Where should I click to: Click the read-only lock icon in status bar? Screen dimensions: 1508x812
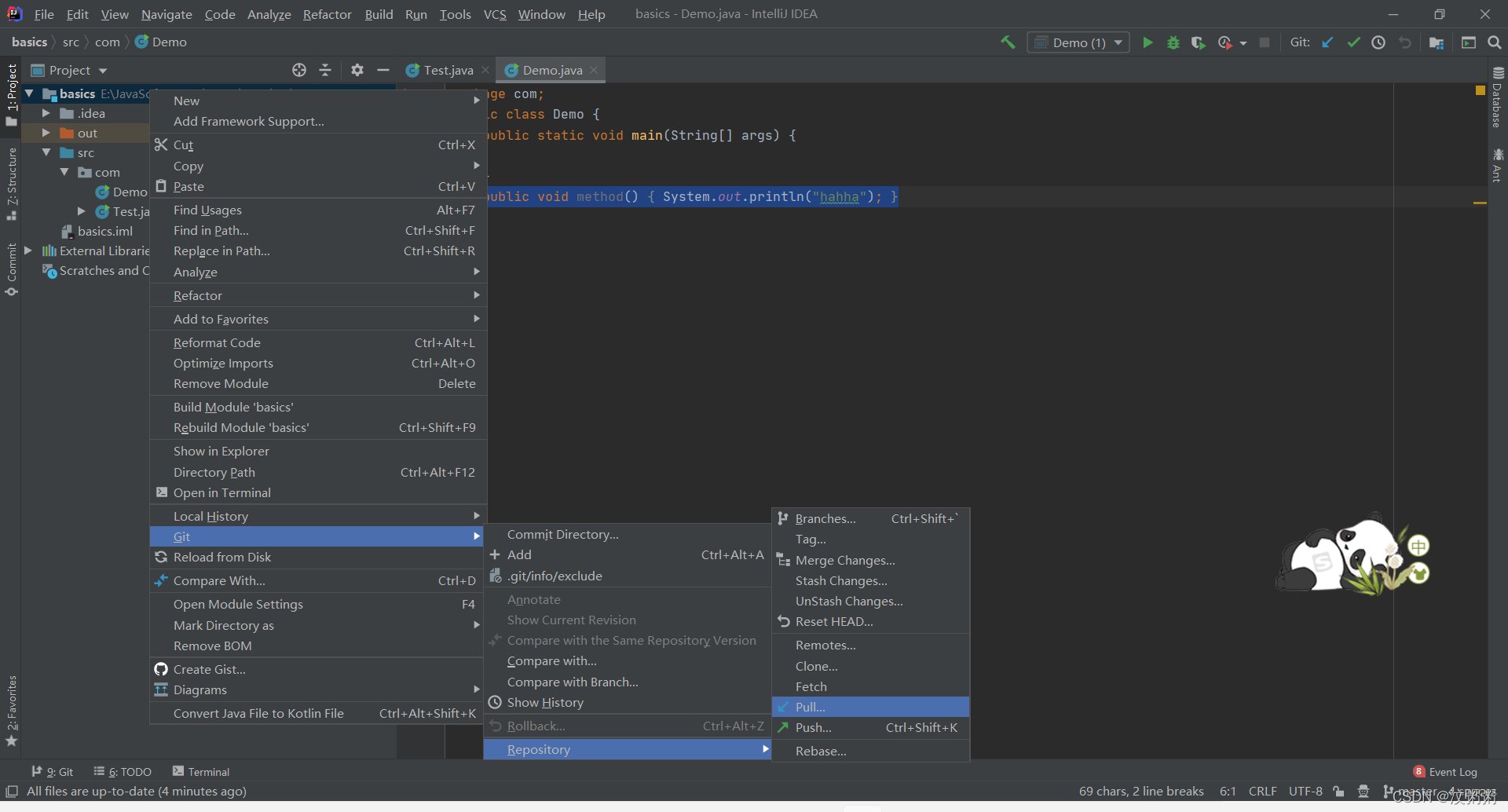pyautogui.click(x=1338, y=792)
